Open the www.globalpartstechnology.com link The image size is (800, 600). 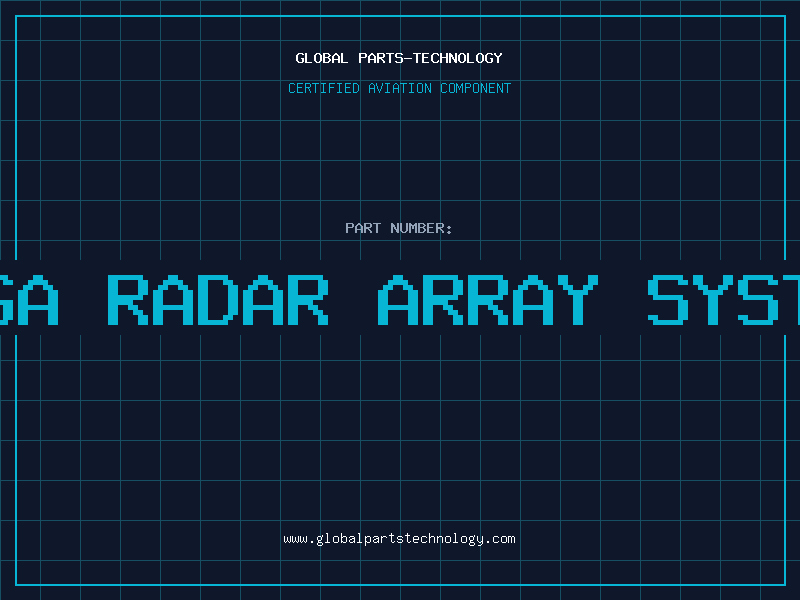pyautogui.click(x=399, y=539)
